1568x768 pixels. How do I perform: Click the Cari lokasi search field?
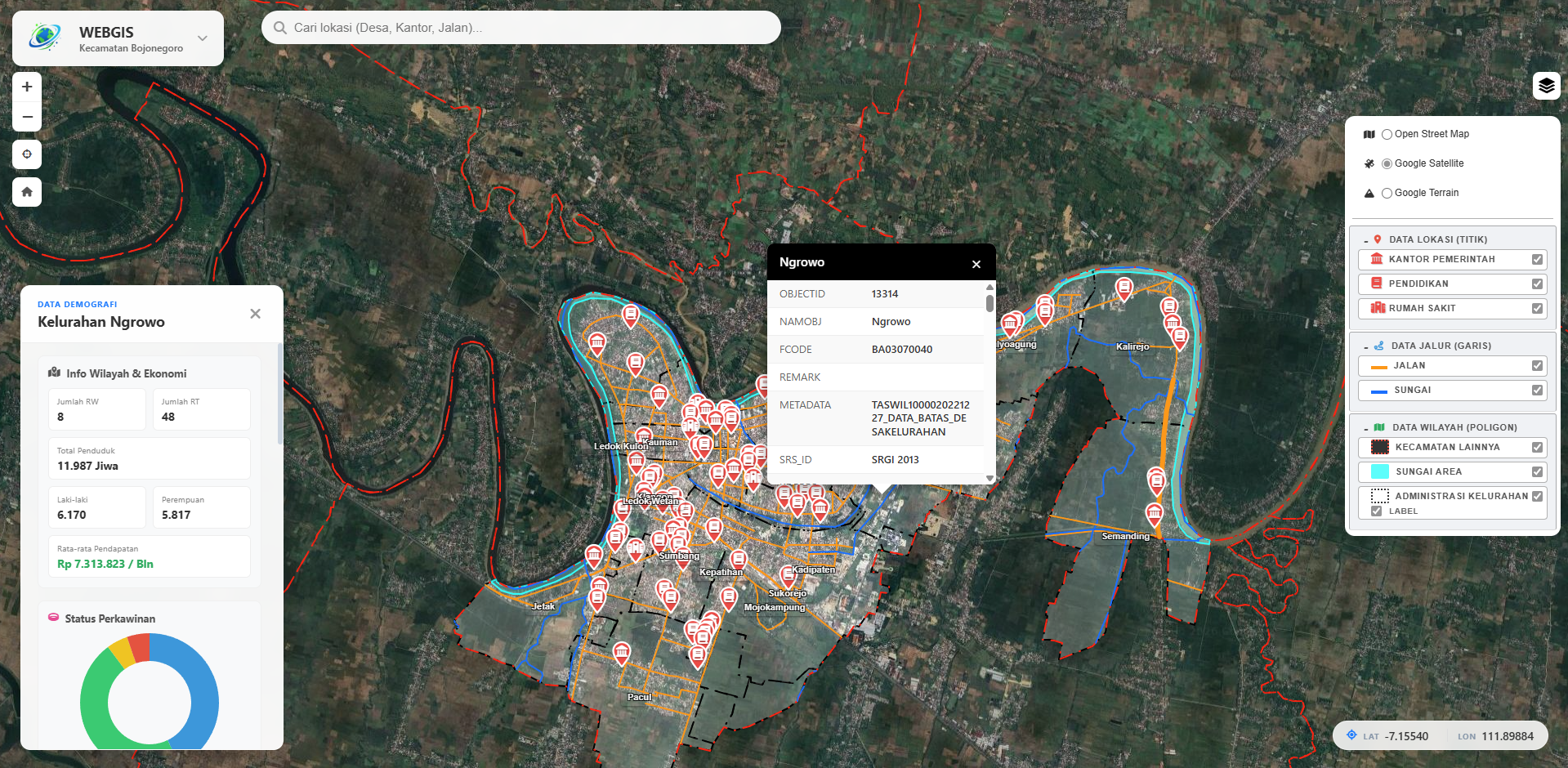[x=520, y=27]
